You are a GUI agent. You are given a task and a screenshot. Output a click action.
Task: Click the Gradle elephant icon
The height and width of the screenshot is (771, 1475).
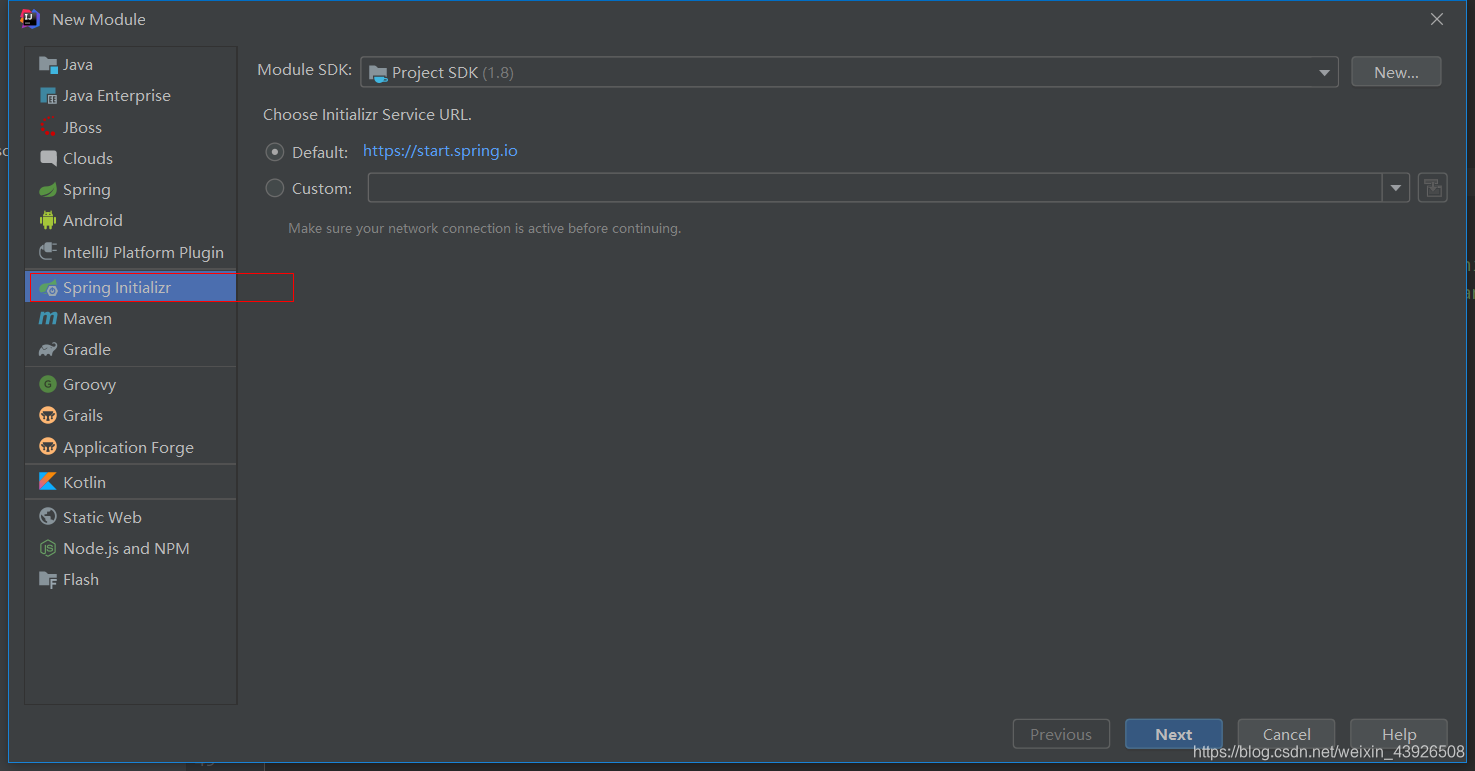(48, 350)
